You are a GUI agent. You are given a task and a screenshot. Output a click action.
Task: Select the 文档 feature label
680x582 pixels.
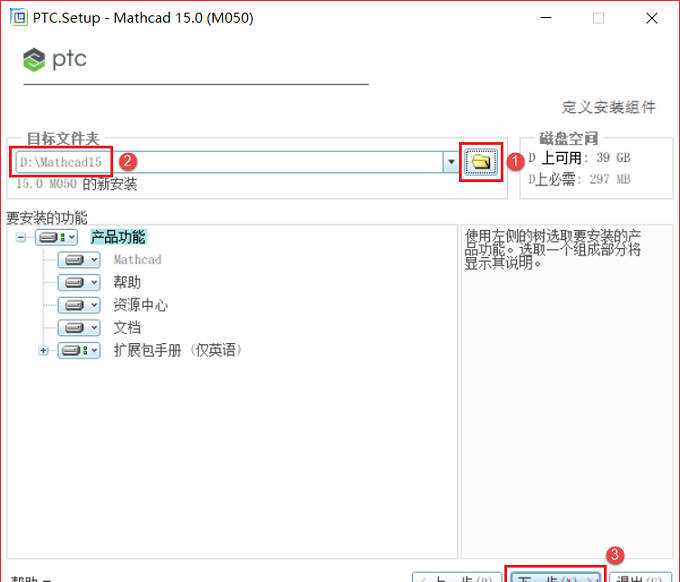click(x=127, y=327)
